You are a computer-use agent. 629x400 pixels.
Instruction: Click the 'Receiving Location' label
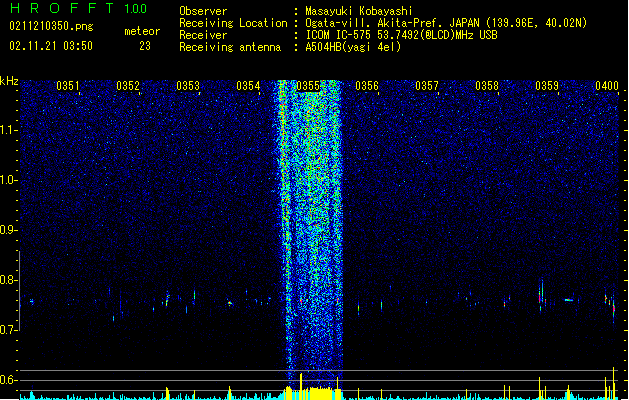[233, 23]
